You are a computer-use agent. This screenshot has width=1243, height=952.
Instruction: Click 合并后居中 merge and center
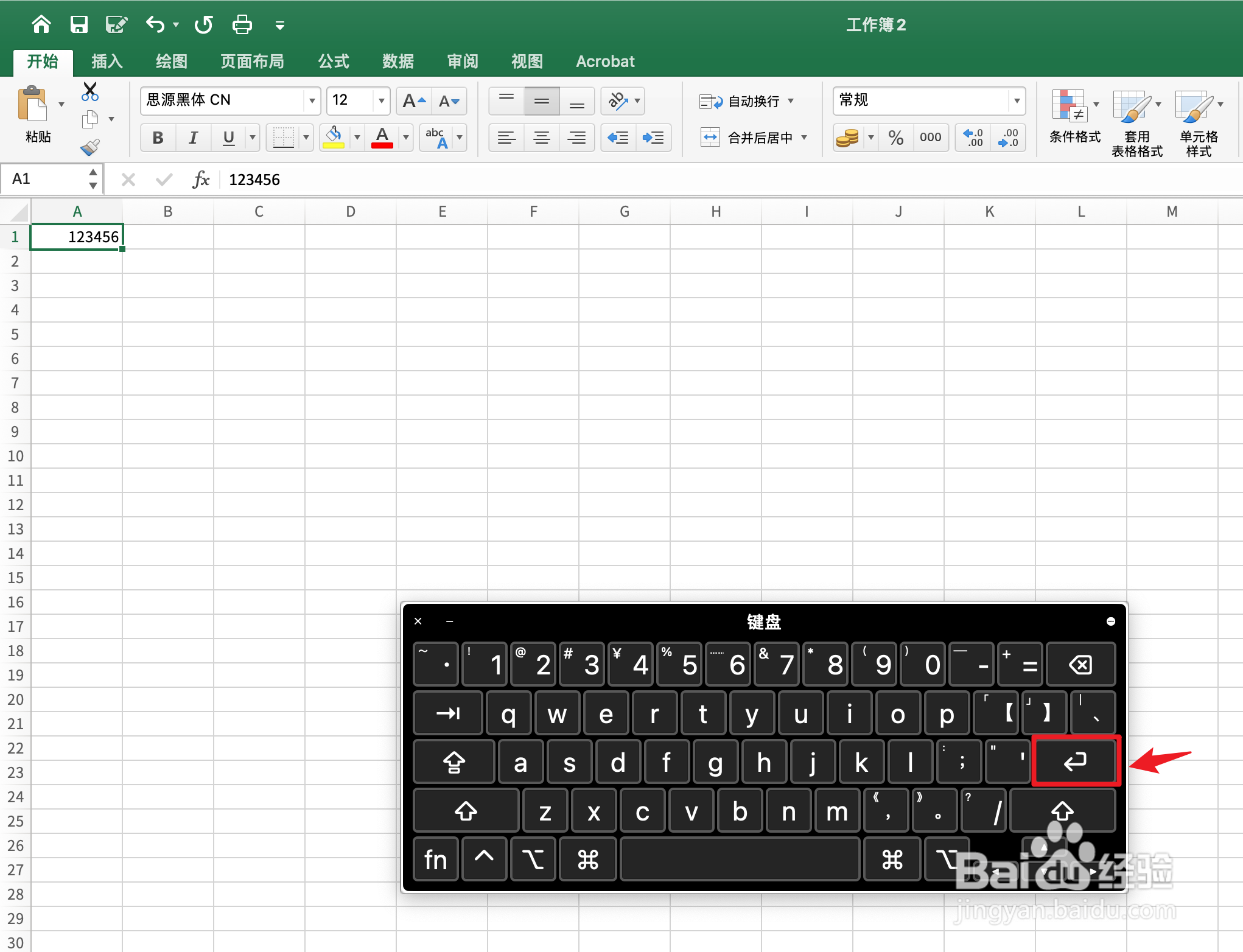pyautogui.click(x=747, y=138)
